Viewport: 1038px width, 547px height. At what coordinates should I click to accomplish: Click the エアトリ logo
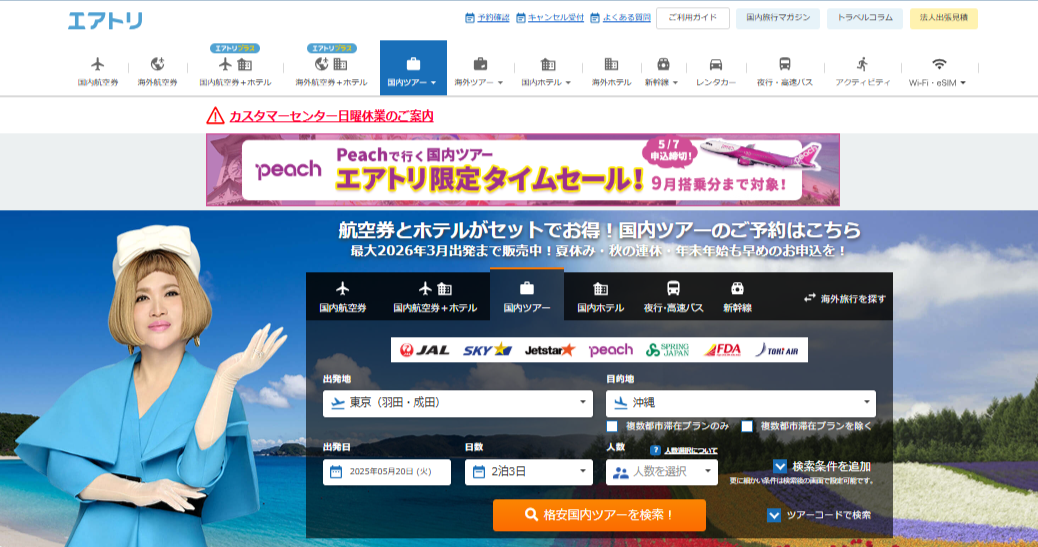(105, 21)
